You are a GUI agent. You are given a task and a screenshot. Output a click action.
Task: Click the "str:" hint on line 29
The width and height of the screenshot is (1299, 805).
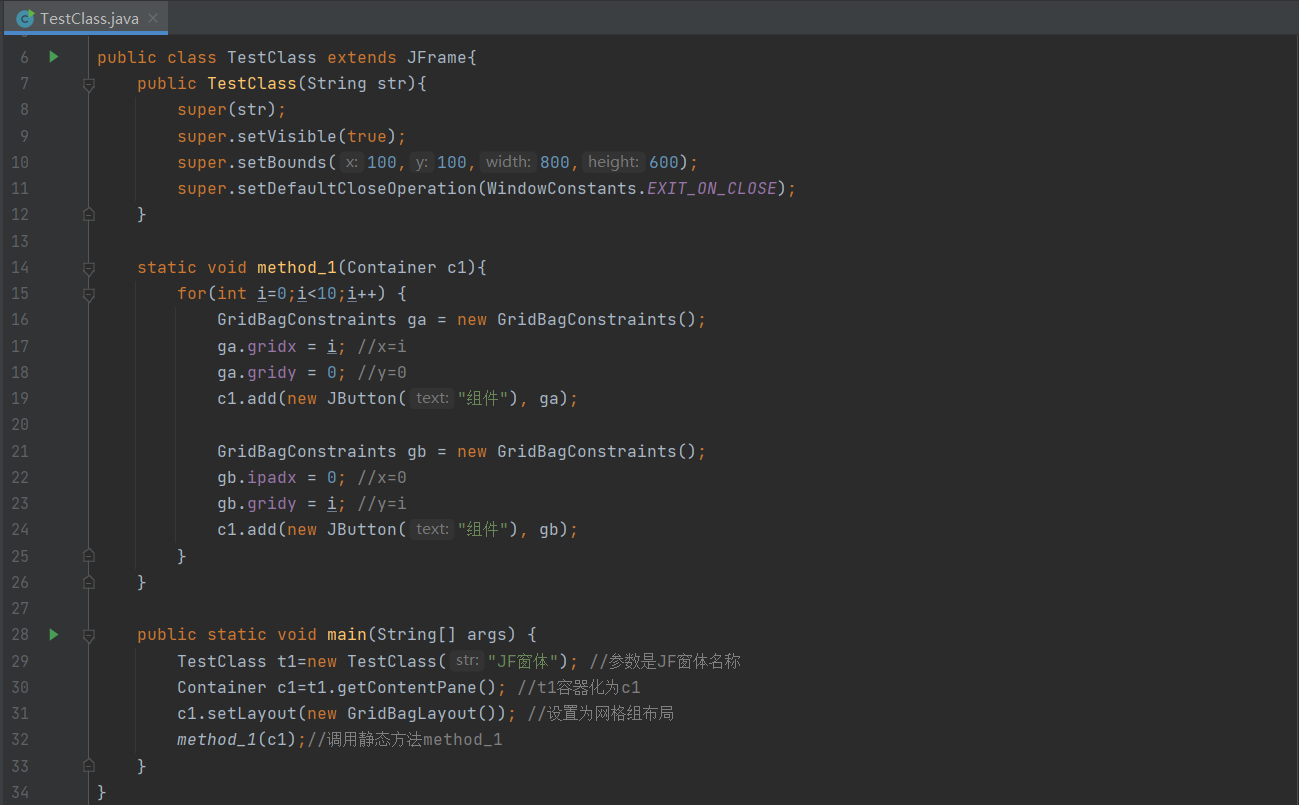tap(466, 661)
